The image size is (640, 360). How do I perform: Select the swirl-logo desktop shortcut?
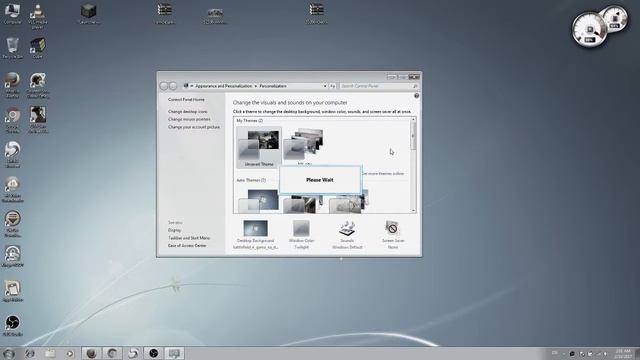[x=12, y=154]
